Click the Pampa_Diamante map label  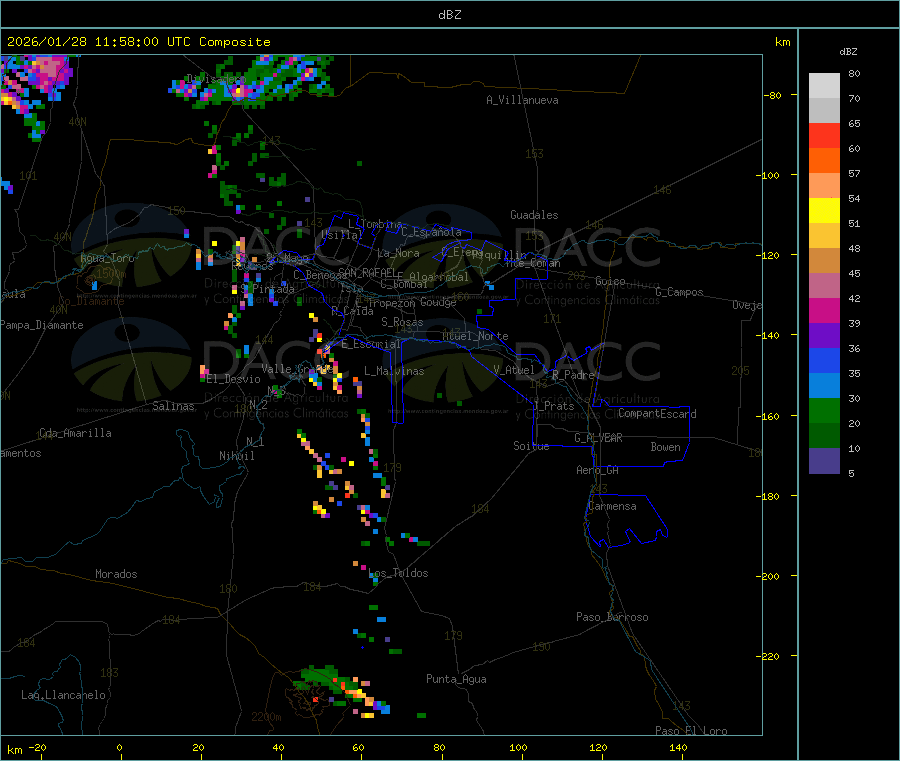coord(42,325)
